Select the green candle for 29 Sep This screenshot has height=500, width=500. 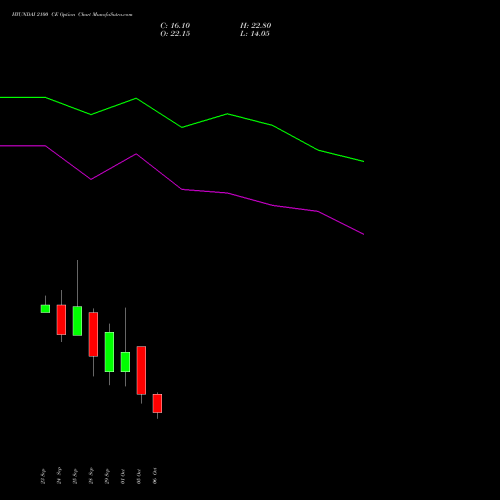[109, 352]
